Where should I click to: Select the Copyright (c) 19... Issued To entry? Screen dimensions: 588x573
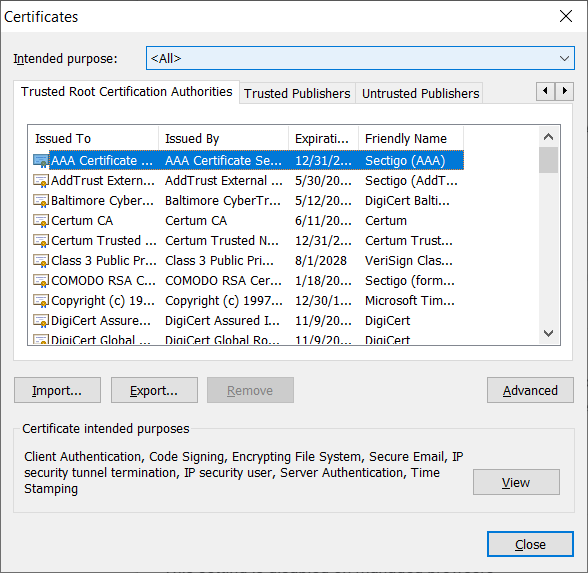(103, 301)
